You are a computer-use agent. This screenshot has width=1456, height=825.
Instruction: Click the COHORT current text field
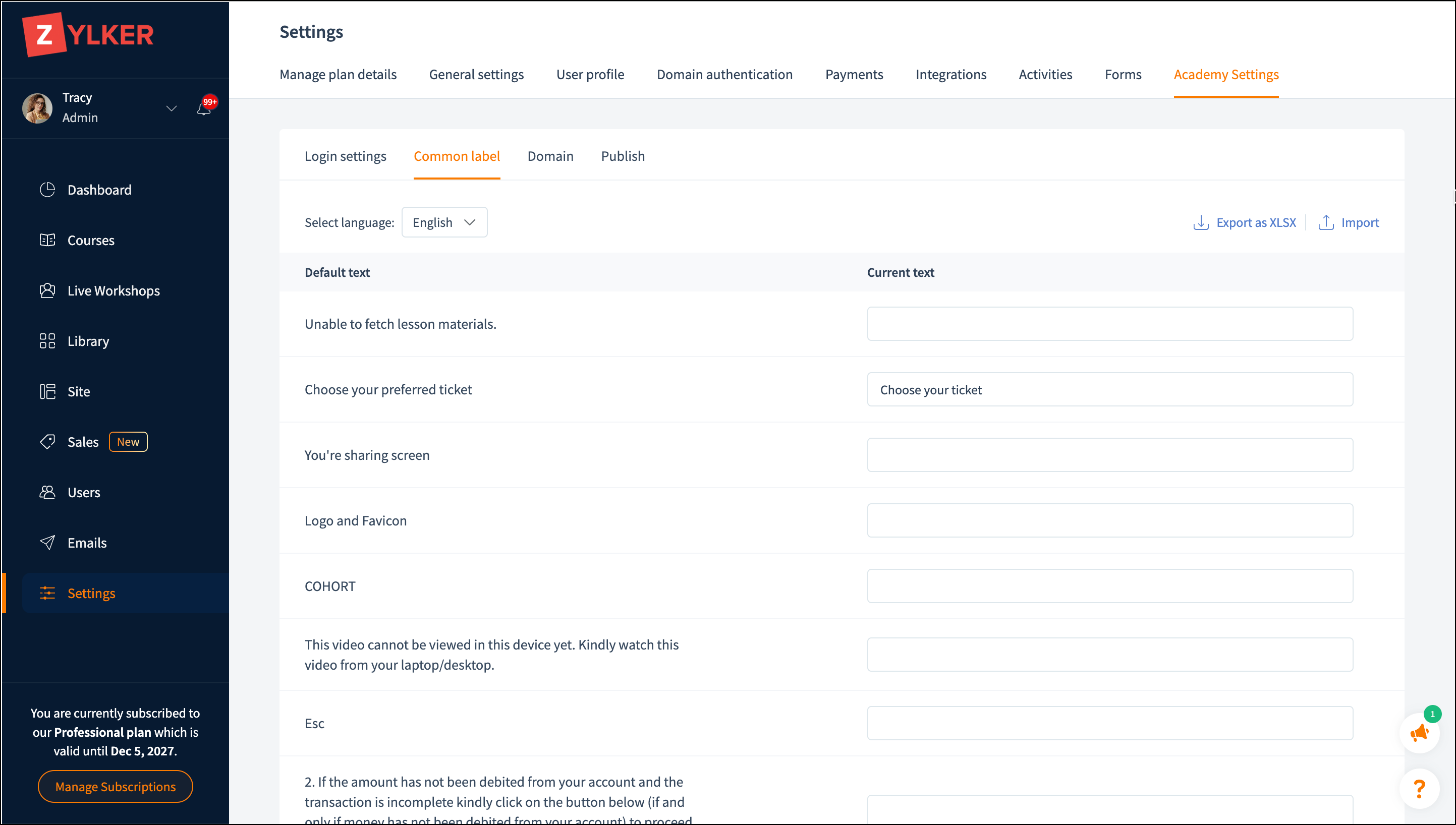click(x=1109, y=586)
